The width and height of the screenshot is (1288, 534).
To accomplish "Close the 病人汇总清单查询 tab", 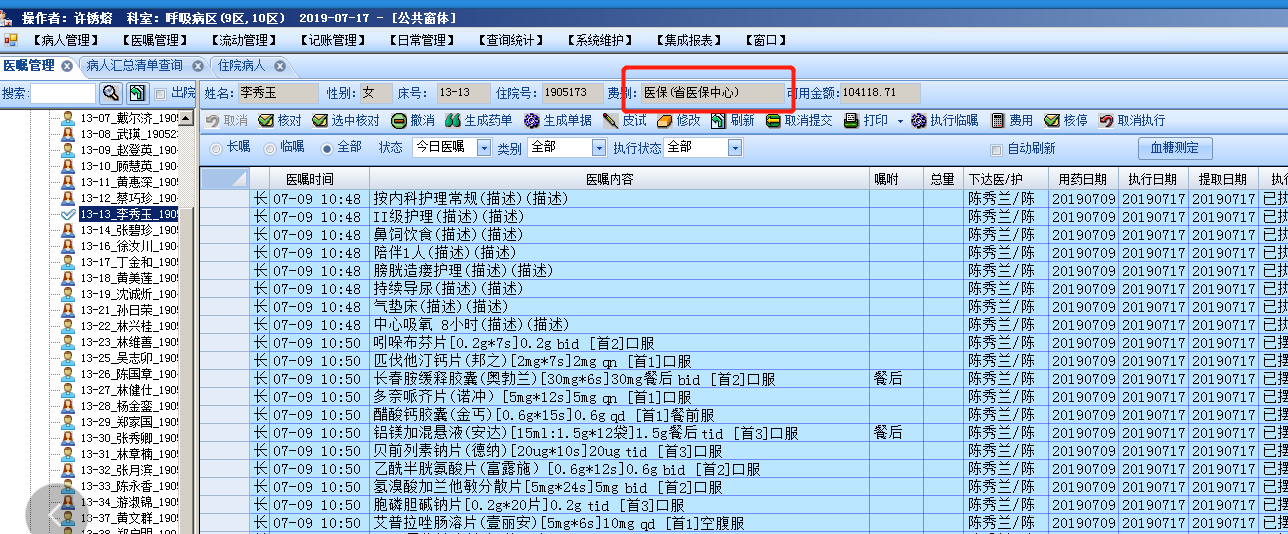I will [198, 66].
